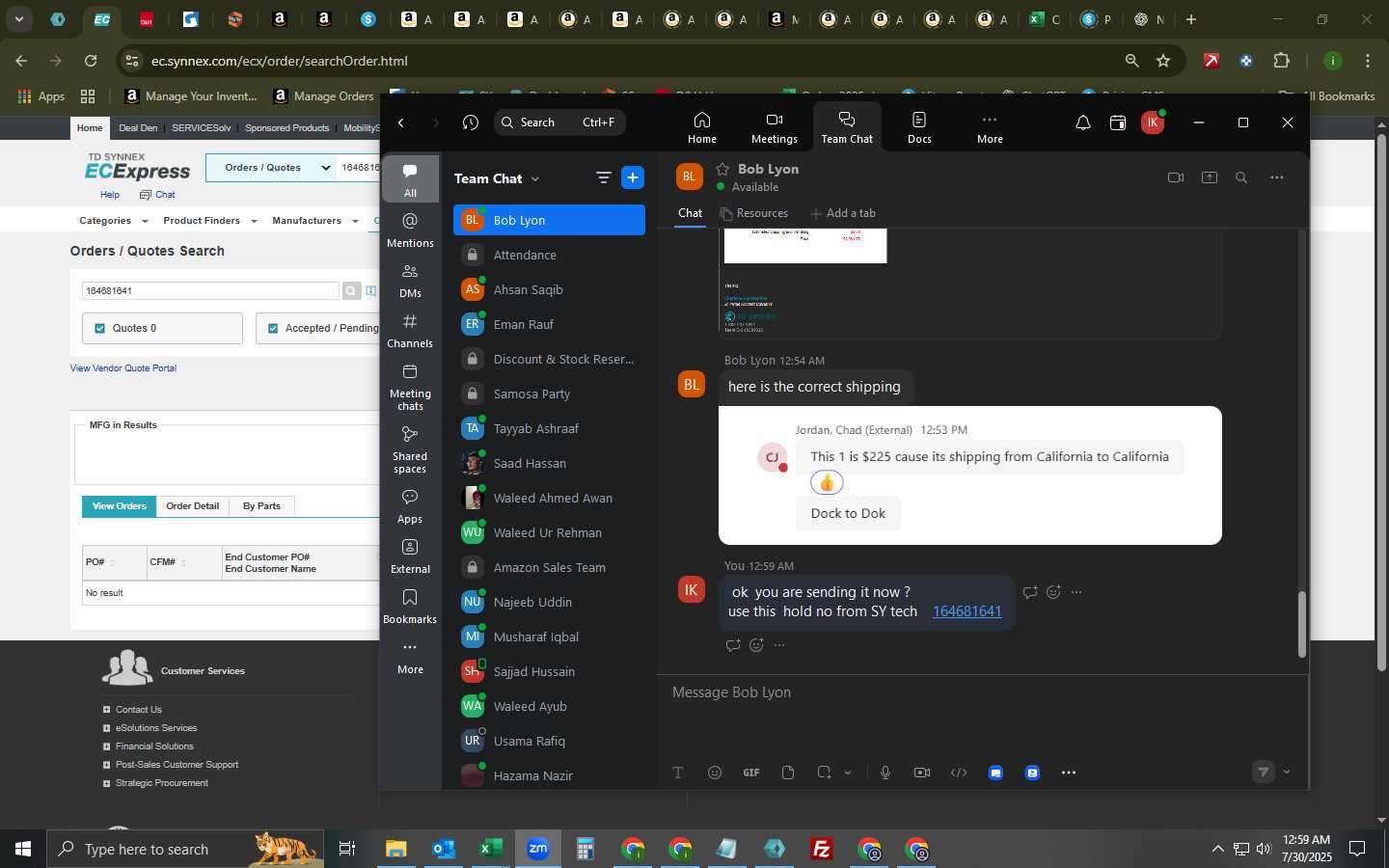1389x868 pixels.
Task: Insert code snippet in composer
Action: pos(959,773)
